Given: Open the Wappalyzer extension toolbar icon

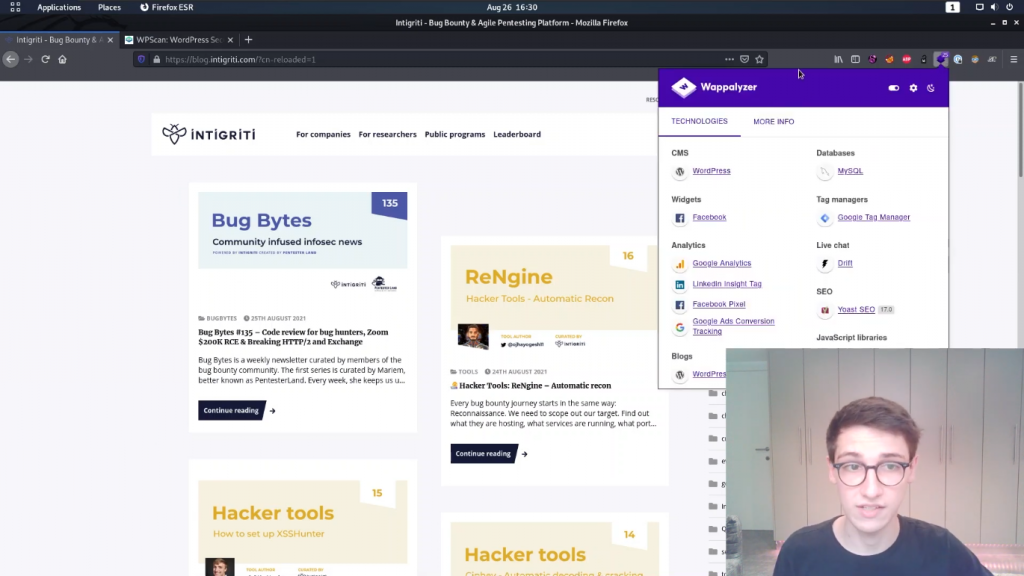Looking at the screenshot, I should [940, 59].
